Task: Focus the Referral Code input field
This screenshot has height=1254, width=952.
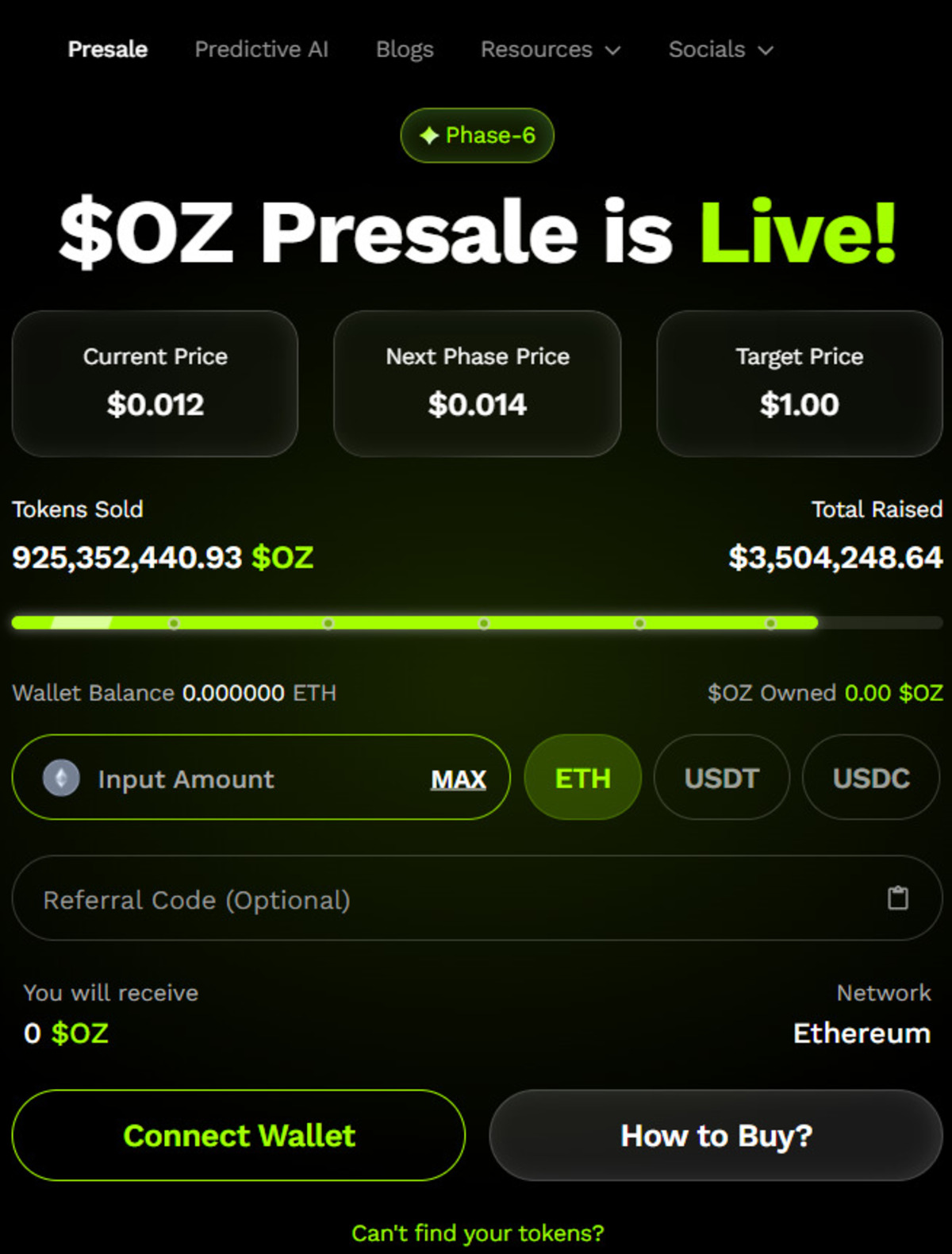Action: tap(444, 900)
